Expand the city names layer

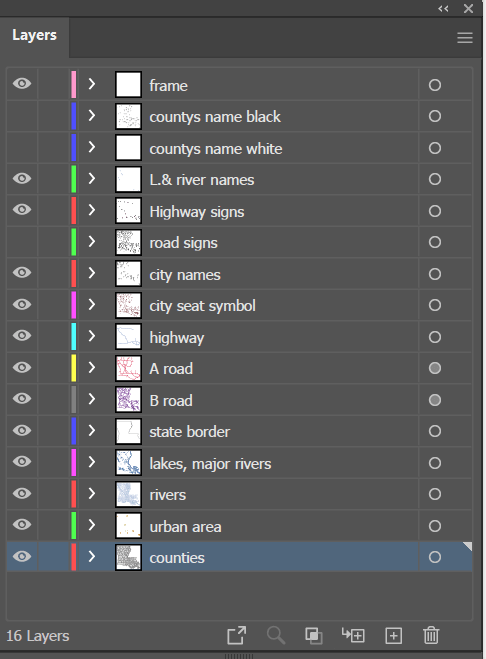[92, 273]
